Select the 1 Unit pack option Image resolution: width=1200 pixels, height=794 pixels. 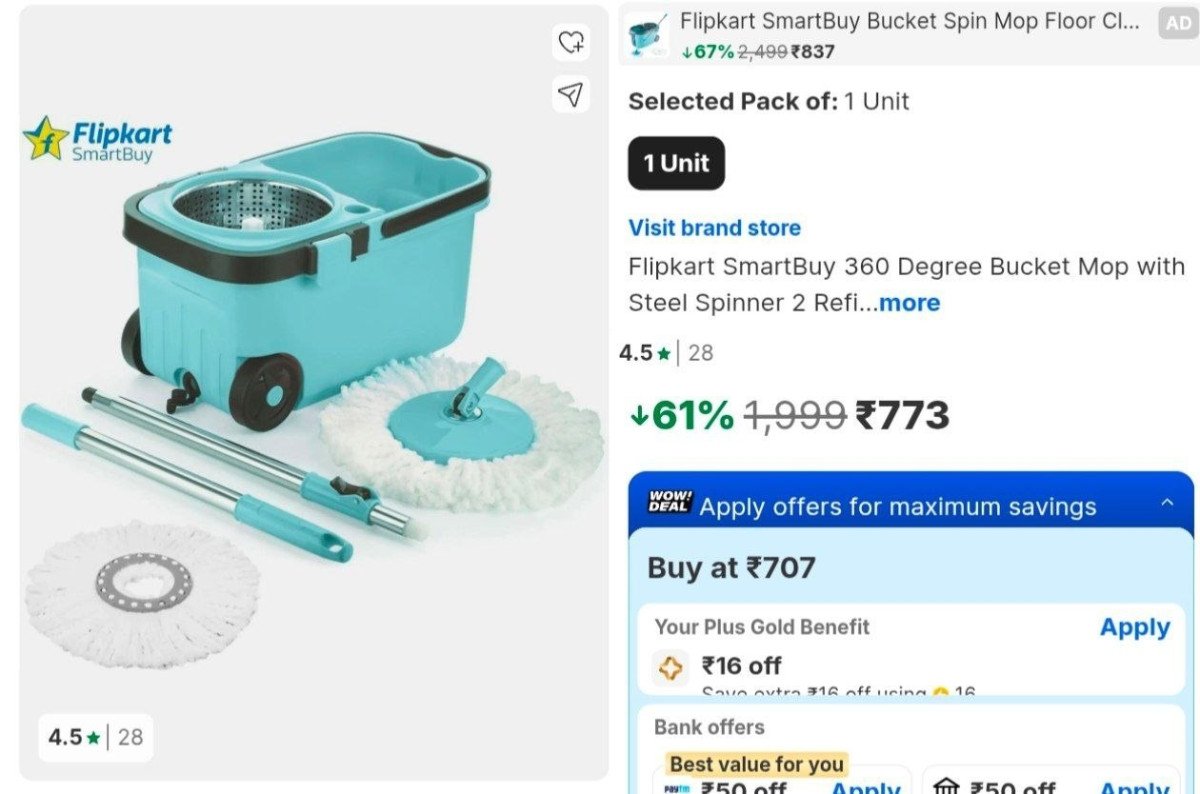point(676,163)
